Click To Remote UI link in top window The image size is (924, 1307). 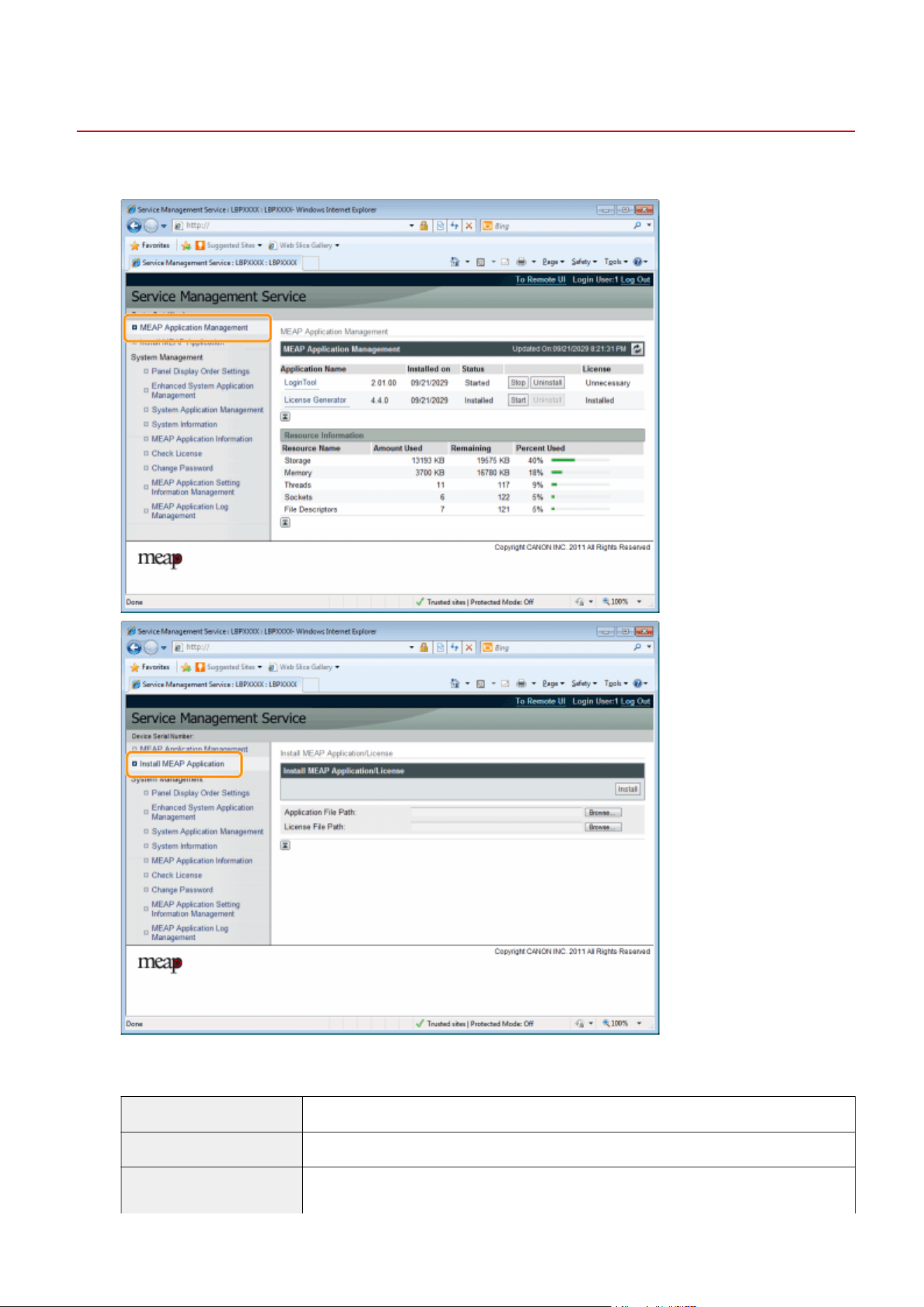pyautogui.click(x=540, y=279)
